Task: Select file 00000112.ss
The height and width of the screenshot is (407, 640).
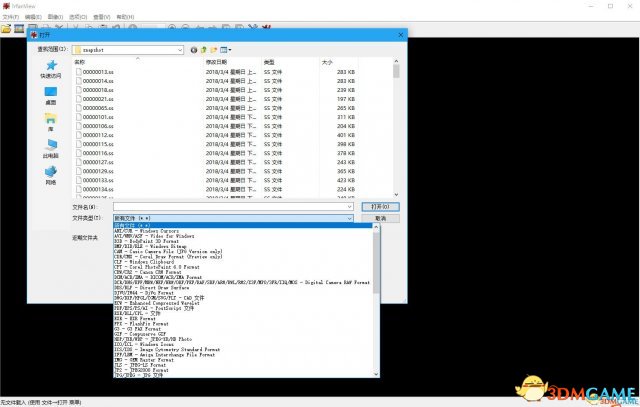Action: (x=94, y=135)
